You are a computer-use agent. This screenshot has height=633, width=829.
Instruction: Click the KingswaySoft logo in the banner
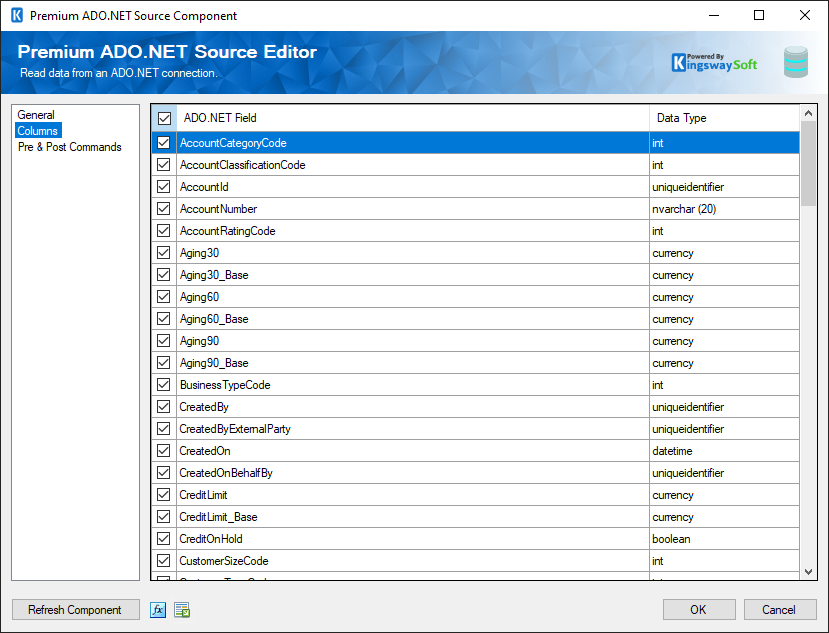tap(714, 63)
